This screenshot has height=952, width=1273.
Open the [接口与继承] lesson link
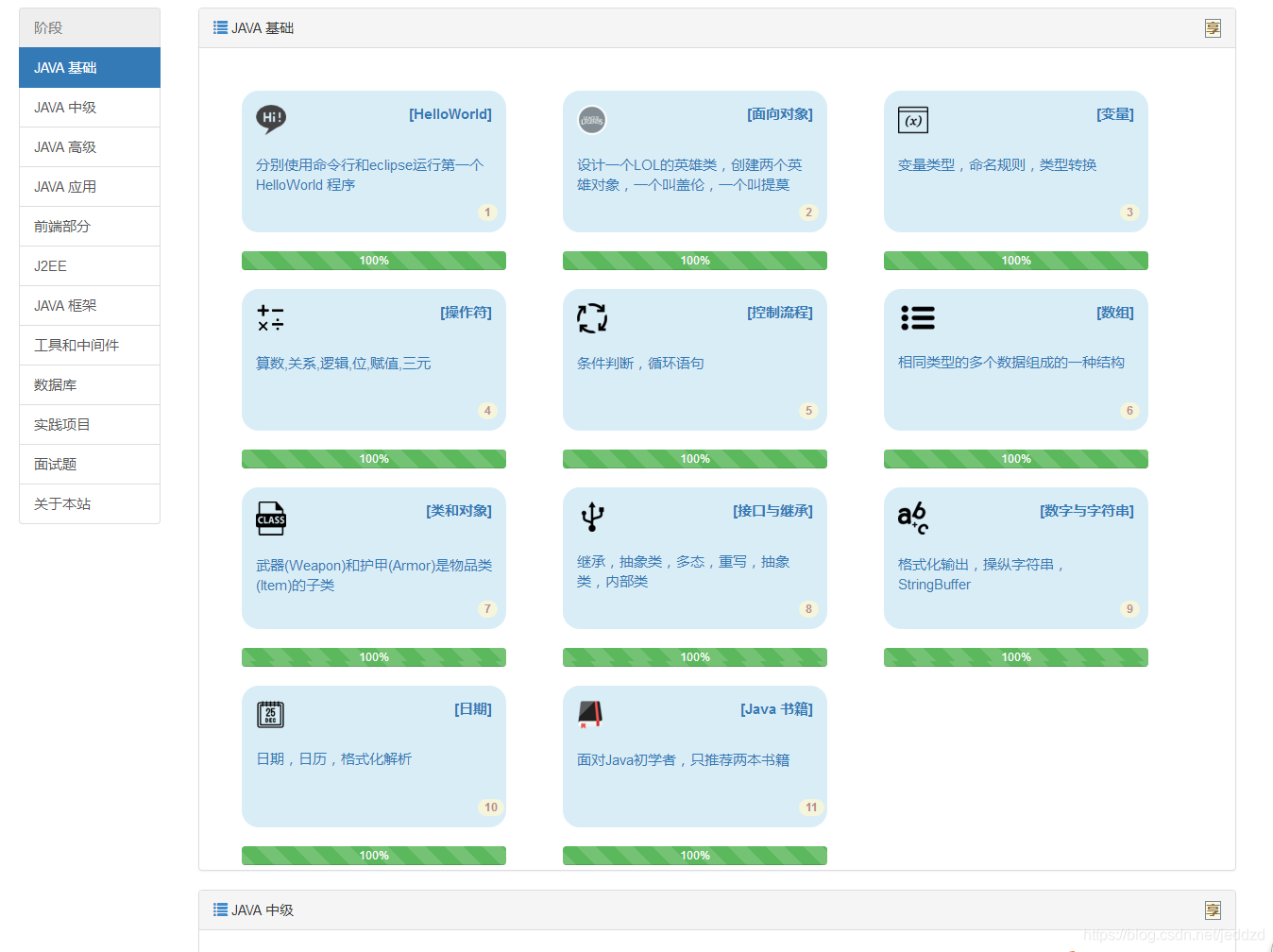(x=772, y=511)
